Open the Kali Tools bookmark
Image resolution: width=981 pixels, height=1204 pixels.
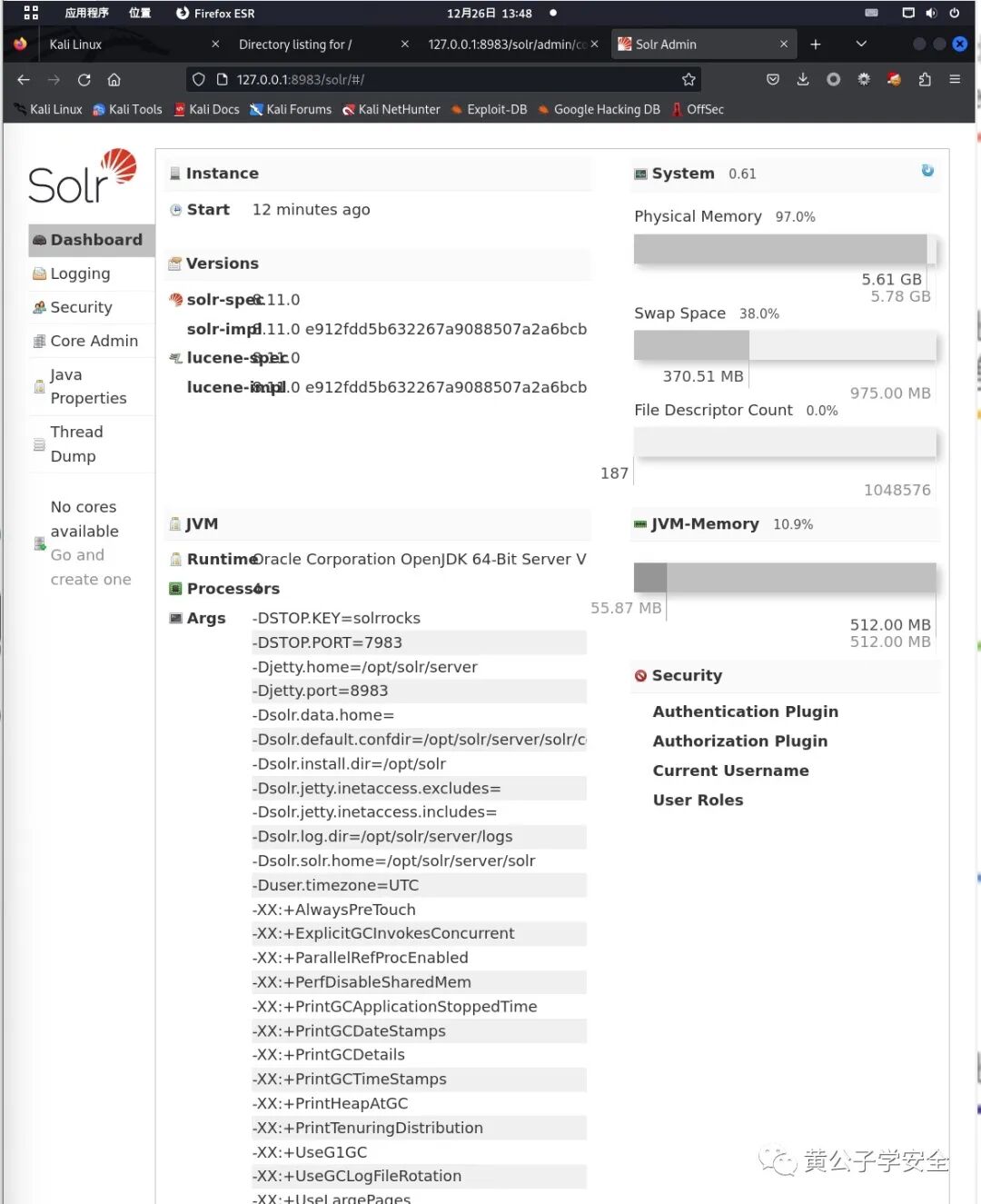tap(127, 110)
